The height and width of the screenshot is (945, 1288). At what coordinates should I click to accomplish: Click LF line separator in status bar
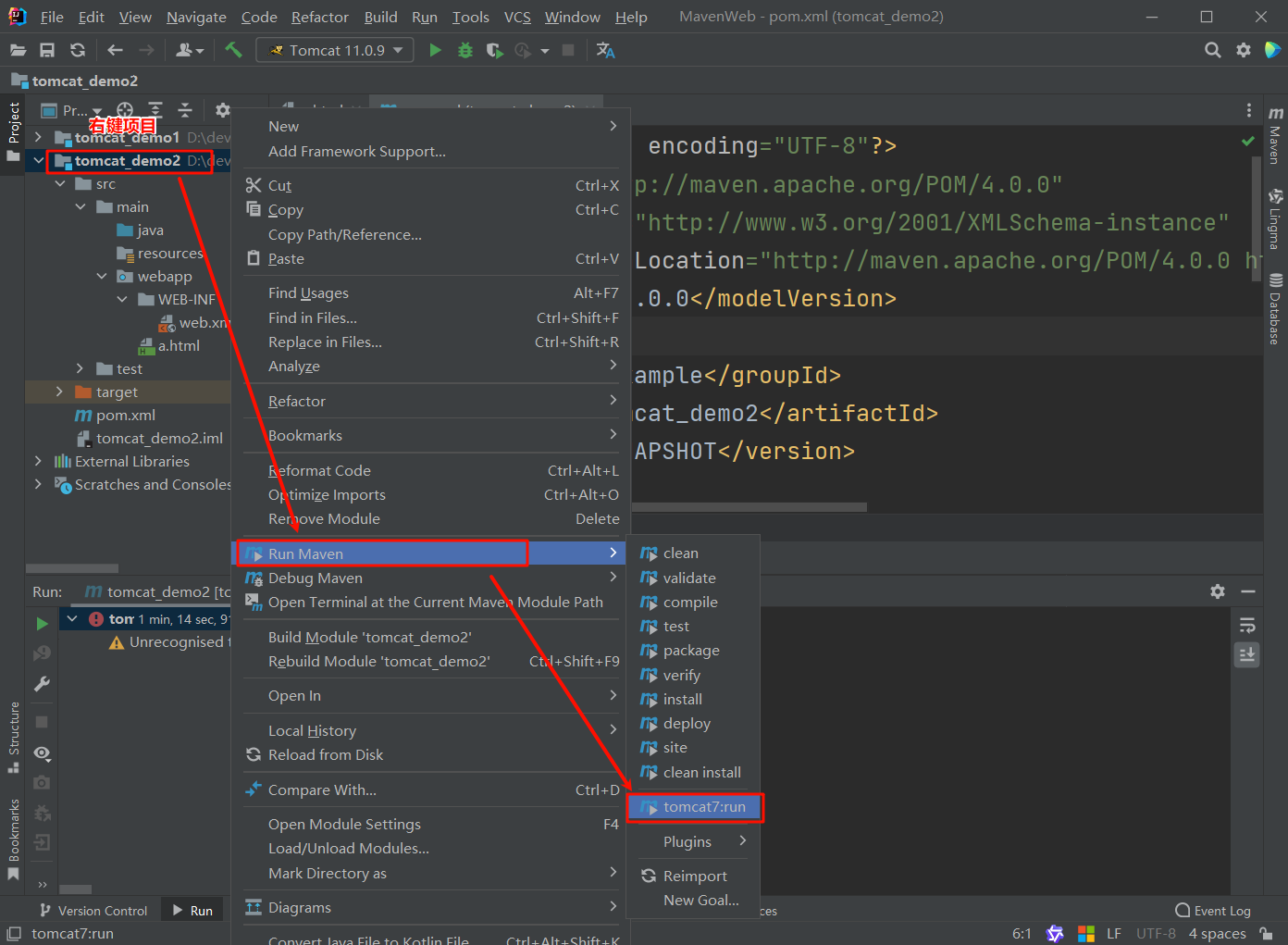pos(1114,934)
